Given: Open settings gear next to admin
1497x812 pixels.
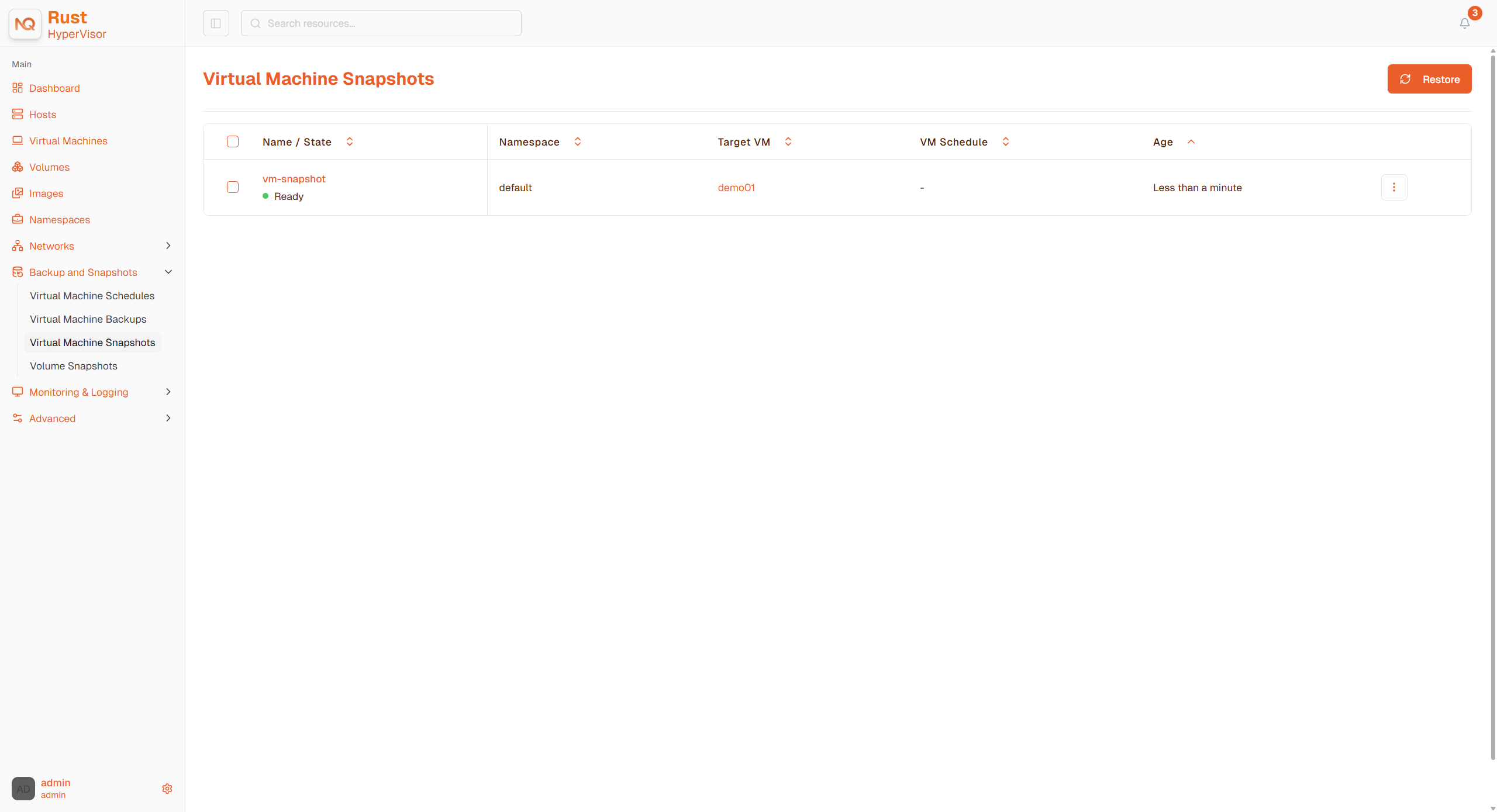Looking at the screenshot, I should 167,789.
